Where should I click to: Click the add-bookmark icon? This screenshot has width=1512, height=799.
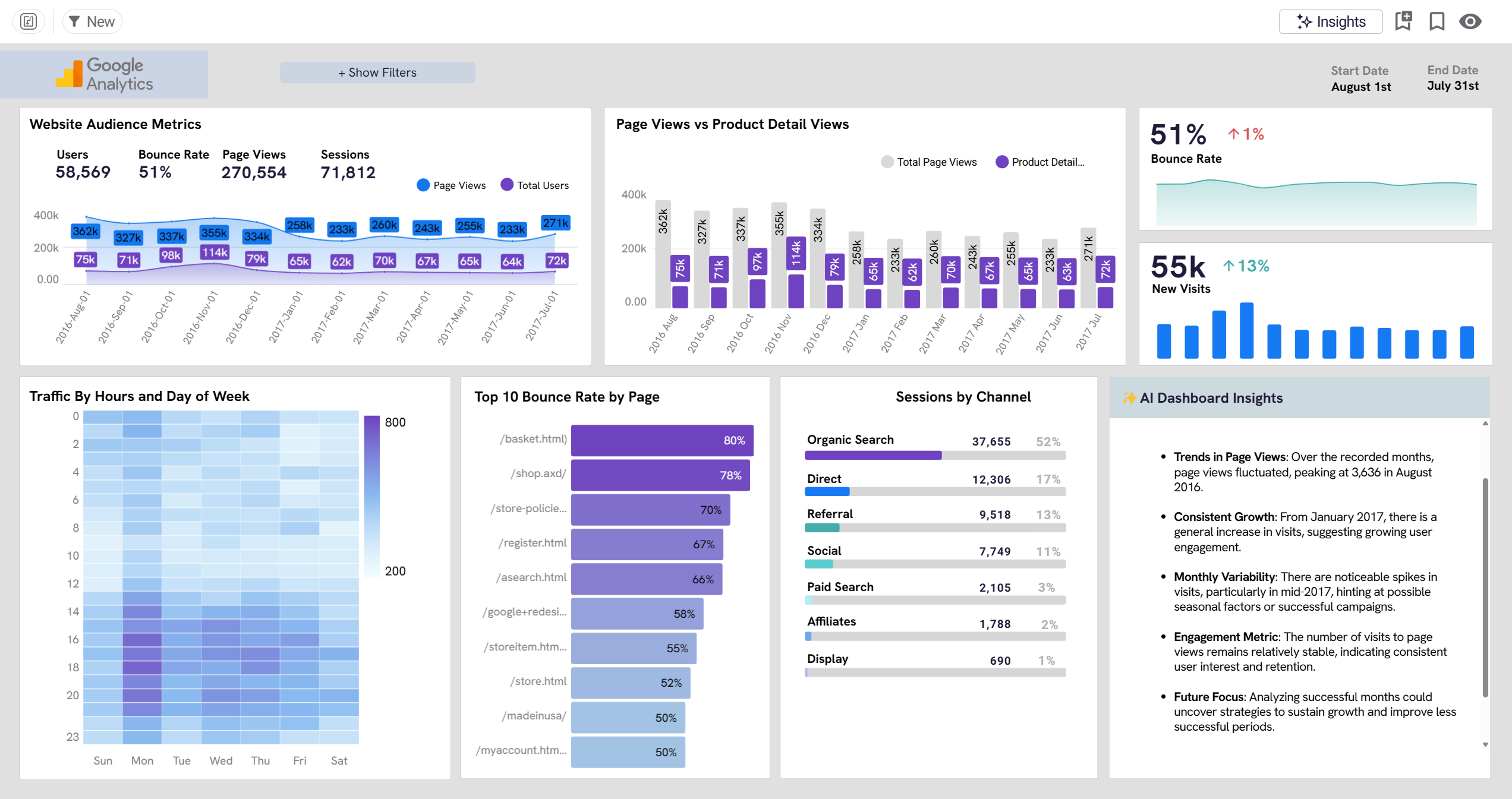1403,21
